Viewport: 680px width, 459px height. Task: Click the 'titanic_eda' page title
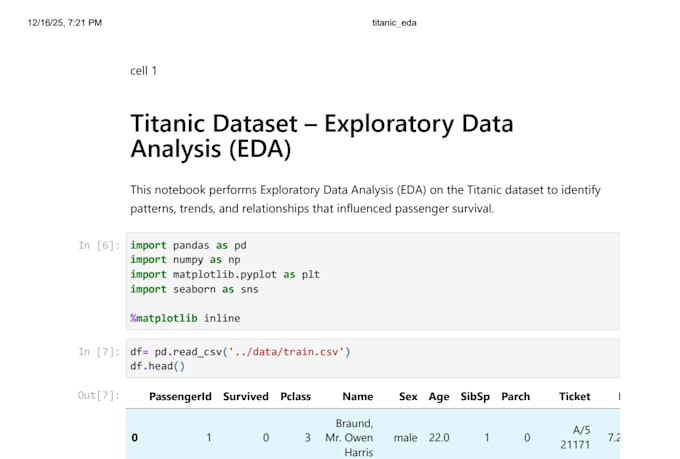[x=394, y=23]
